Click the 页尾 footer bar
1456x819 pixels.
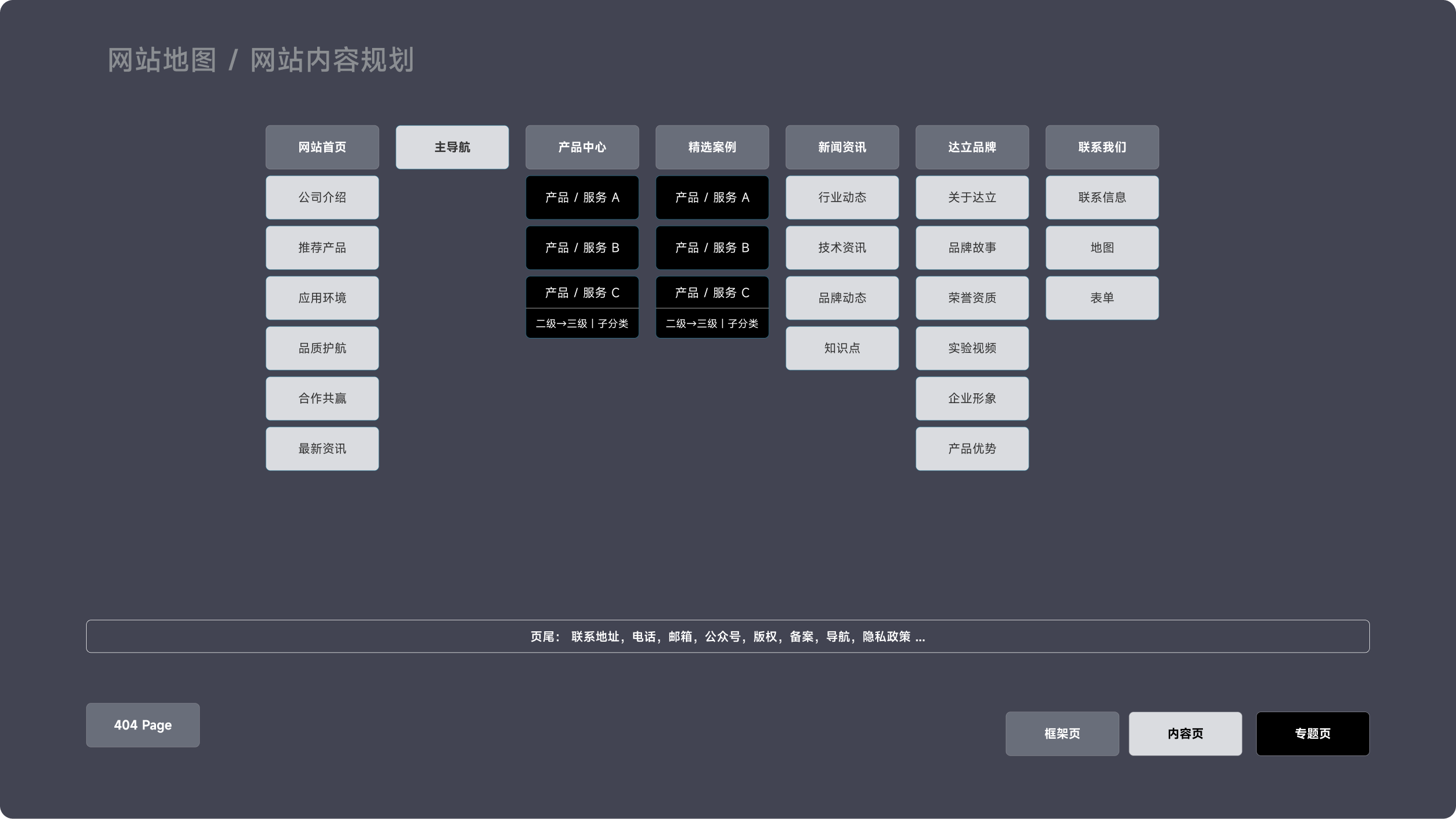click(727, 636)
